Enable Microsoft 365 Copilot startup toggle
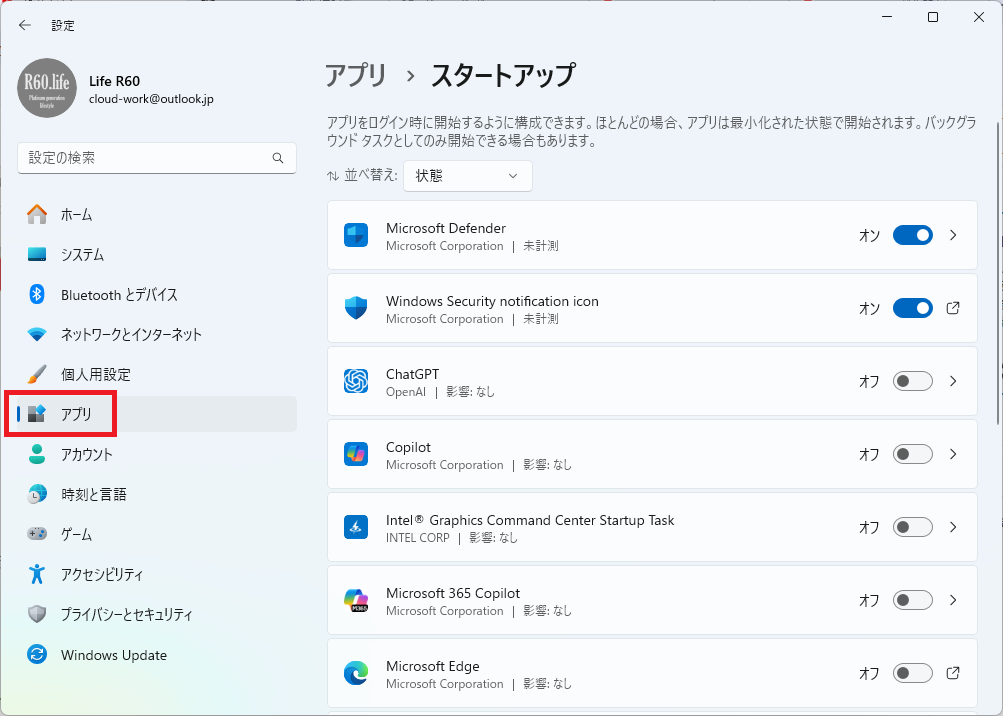The width and height of the screenshot is (1003, 716). pos(912,600)
